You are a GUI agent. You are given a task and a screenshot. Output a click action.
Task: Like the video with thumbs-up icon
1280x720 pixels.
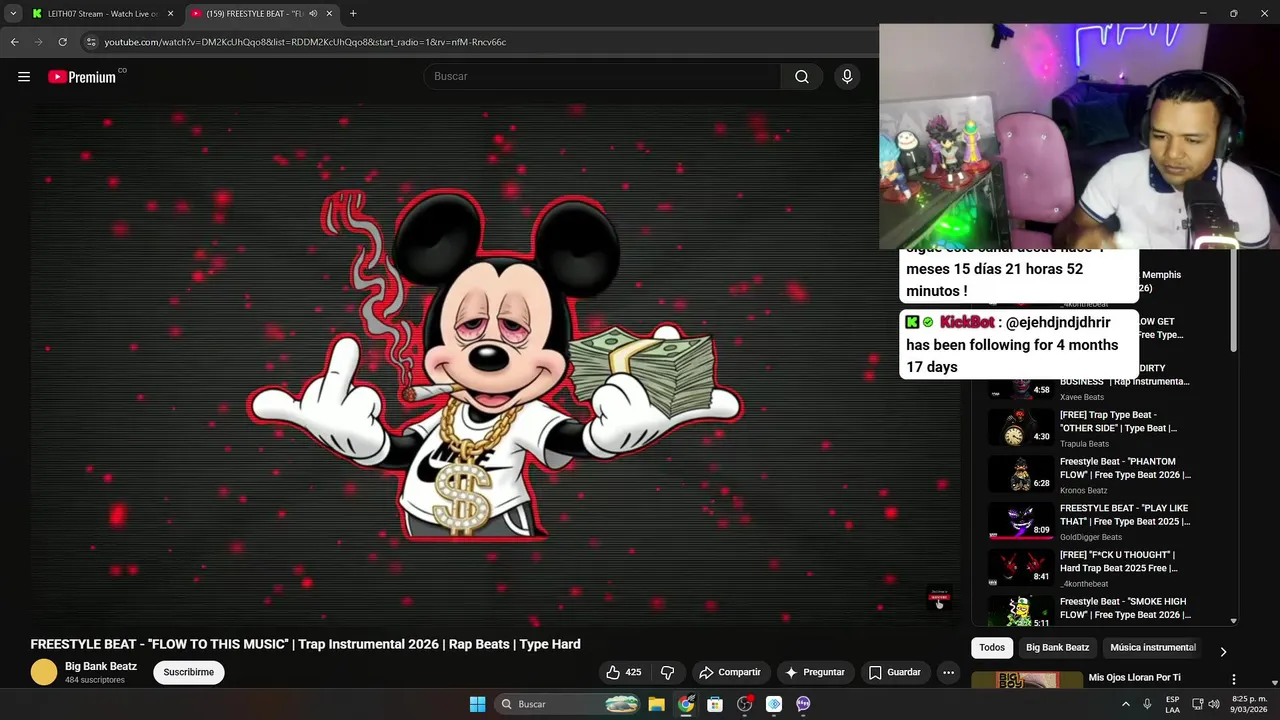[x=613, y=672]
